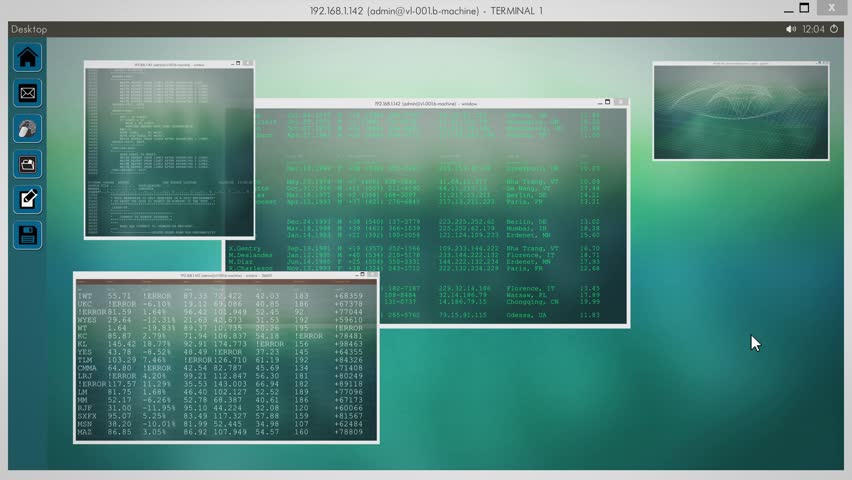Maximize the top-left code listing window

click(237, 63)
